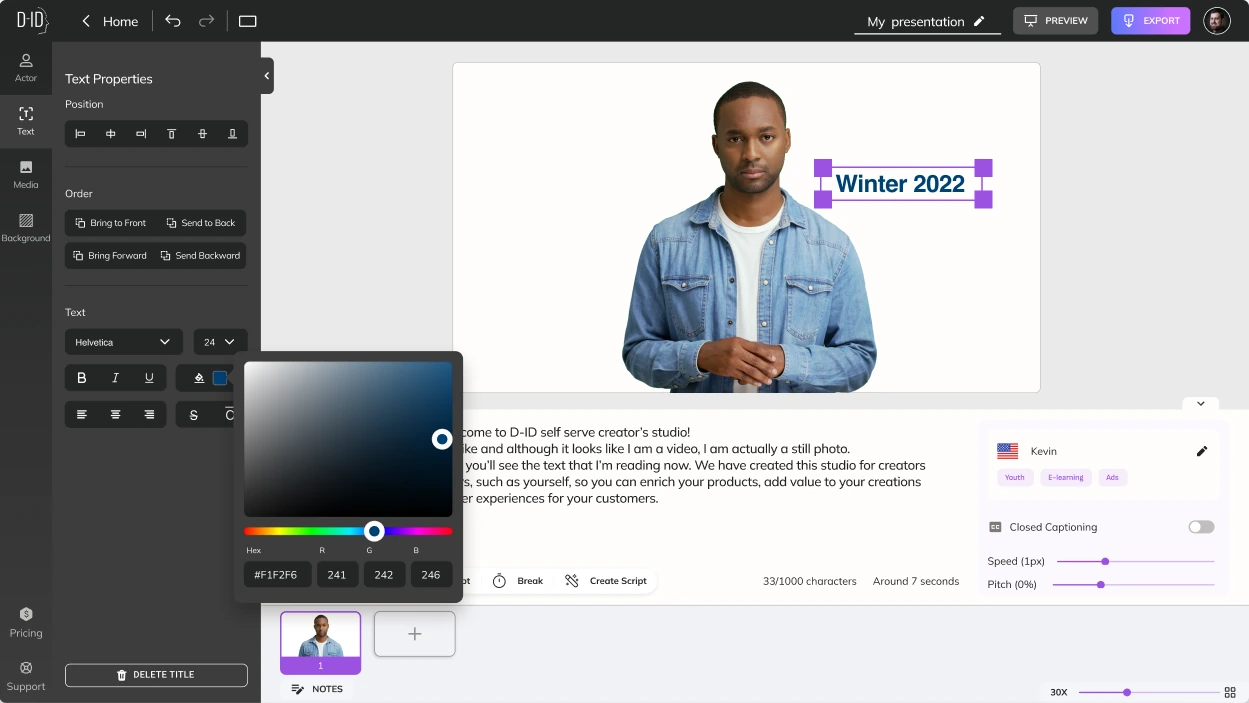
Task: Go back to Home
Action: click(x=110, y=21)
